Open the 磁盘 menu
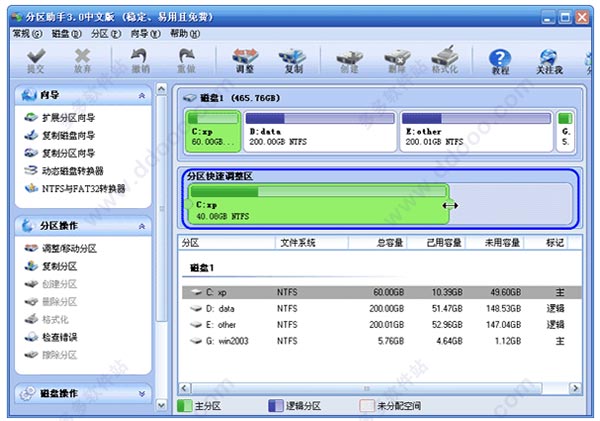The width and height of the screenshot is (600, 421). [67, 34]
